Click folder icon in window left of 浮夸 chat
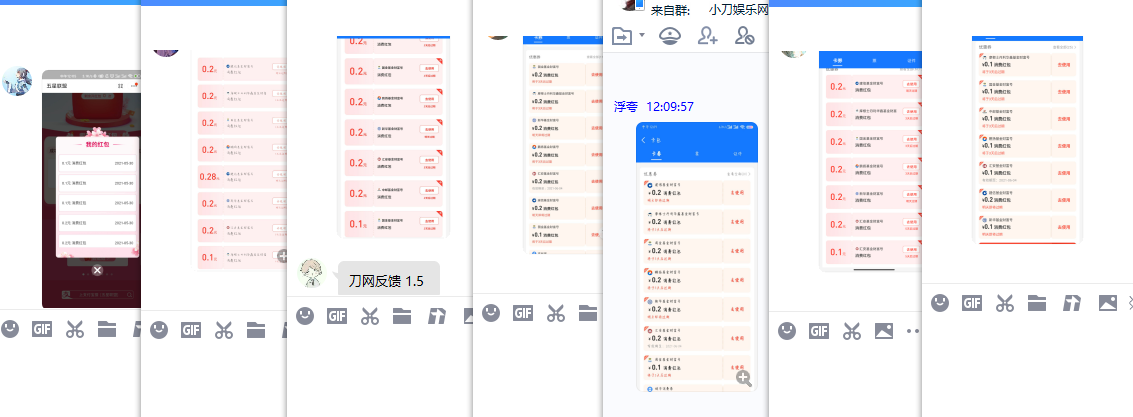1133x417 pixels. (x=588, y=312)
